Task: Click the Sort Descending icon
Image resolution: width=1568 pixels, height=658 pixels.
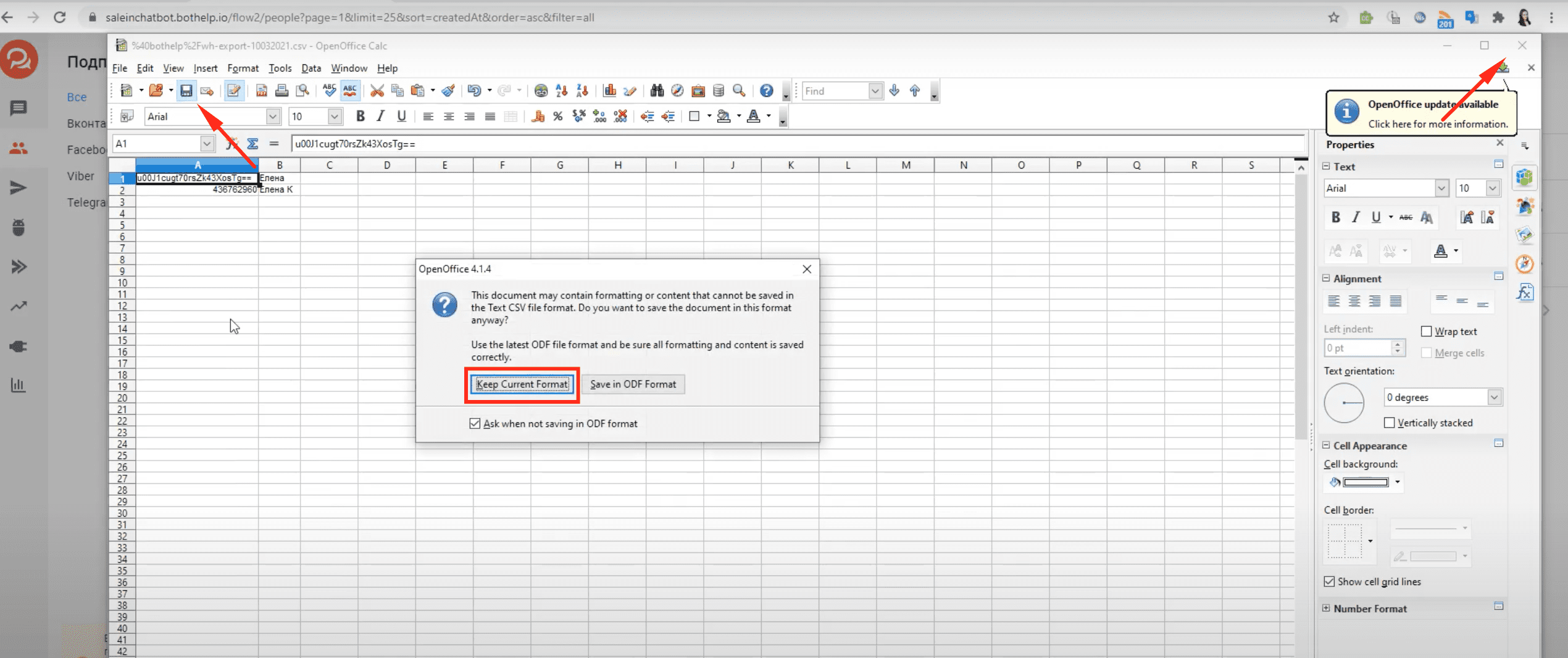Action: pos(582,91)
